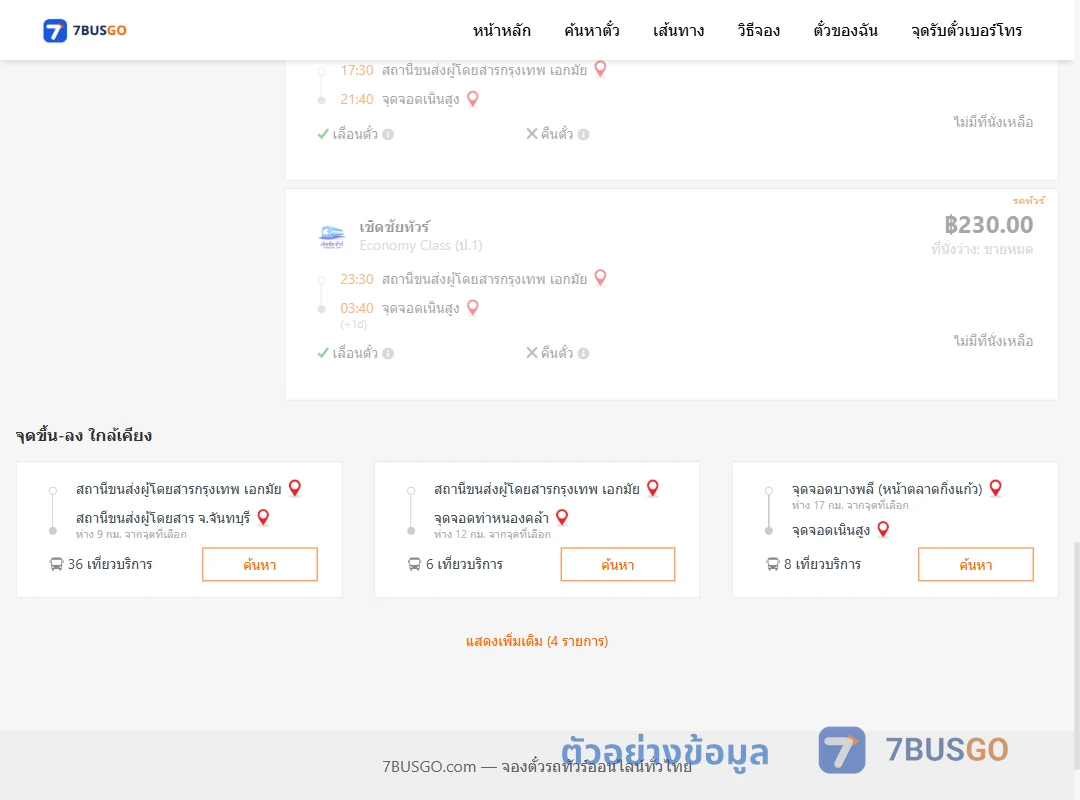Click map pin next to 21:40 จุดจอดเนินสูง

[x=472, y=99]
